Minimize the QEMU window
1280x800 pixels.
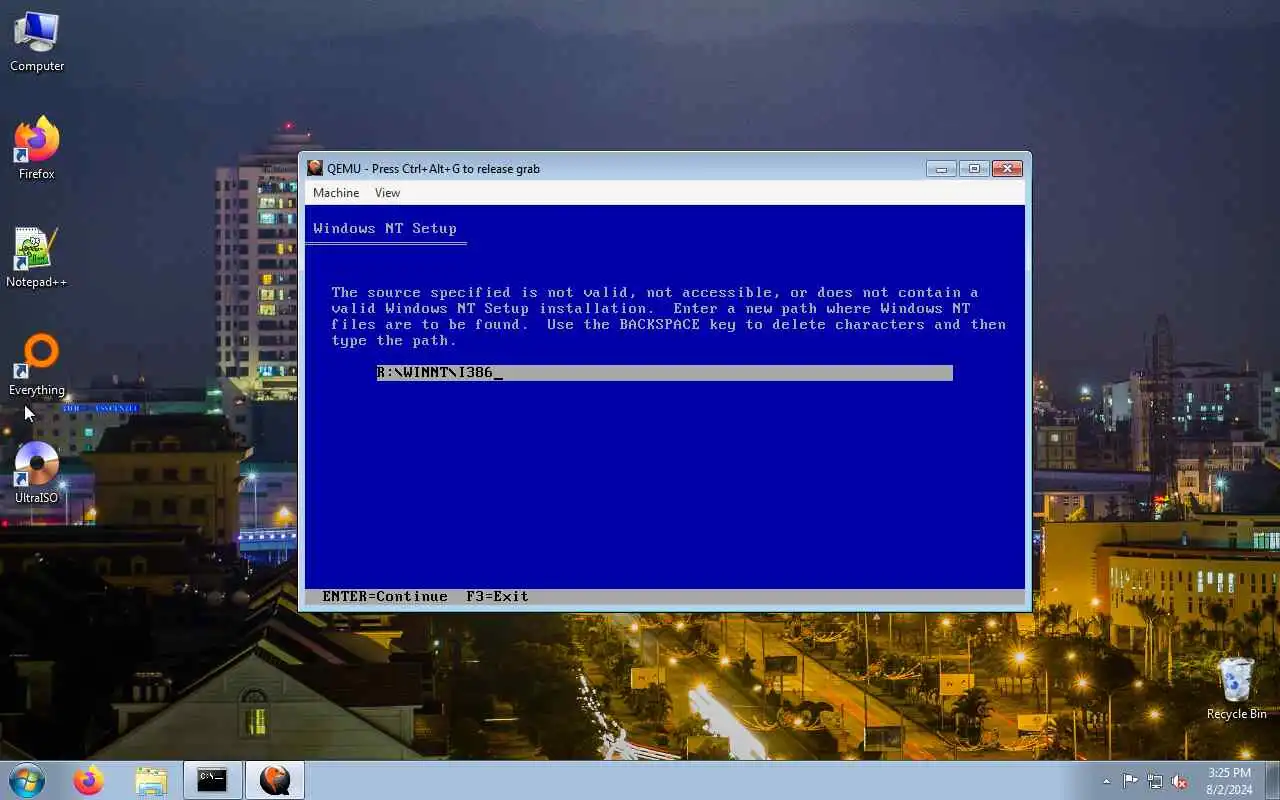pyautogui.click(x=941, y=169)
